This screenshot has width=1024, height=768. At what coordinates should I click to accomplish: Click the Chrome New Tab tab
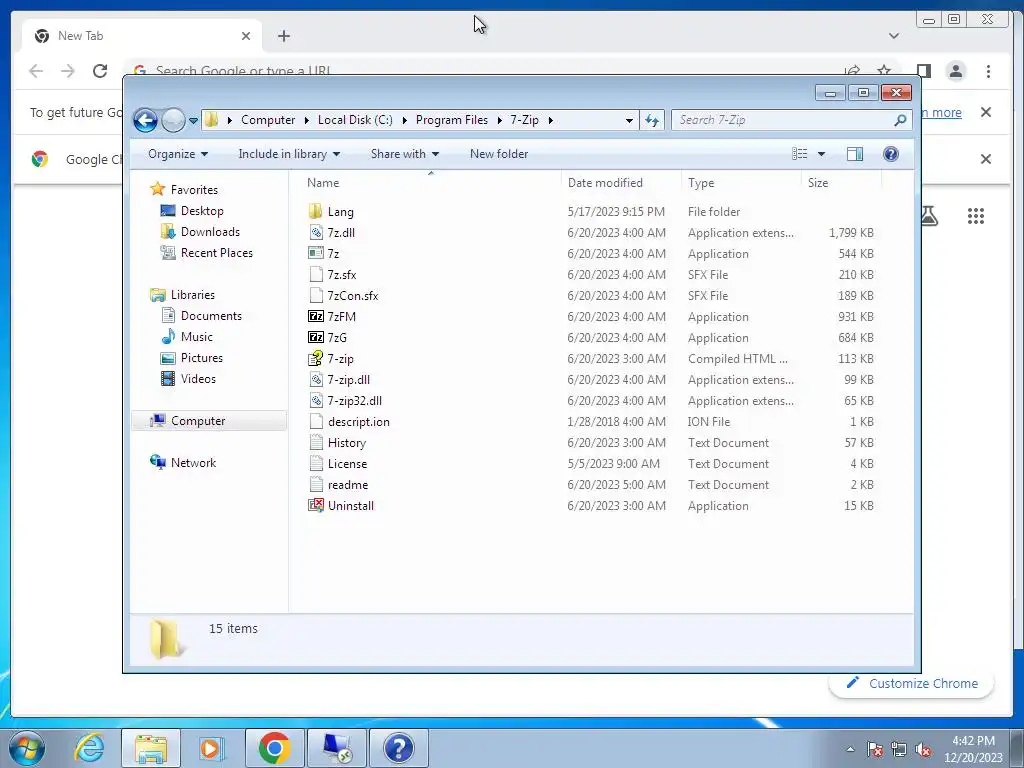[141, 36]
